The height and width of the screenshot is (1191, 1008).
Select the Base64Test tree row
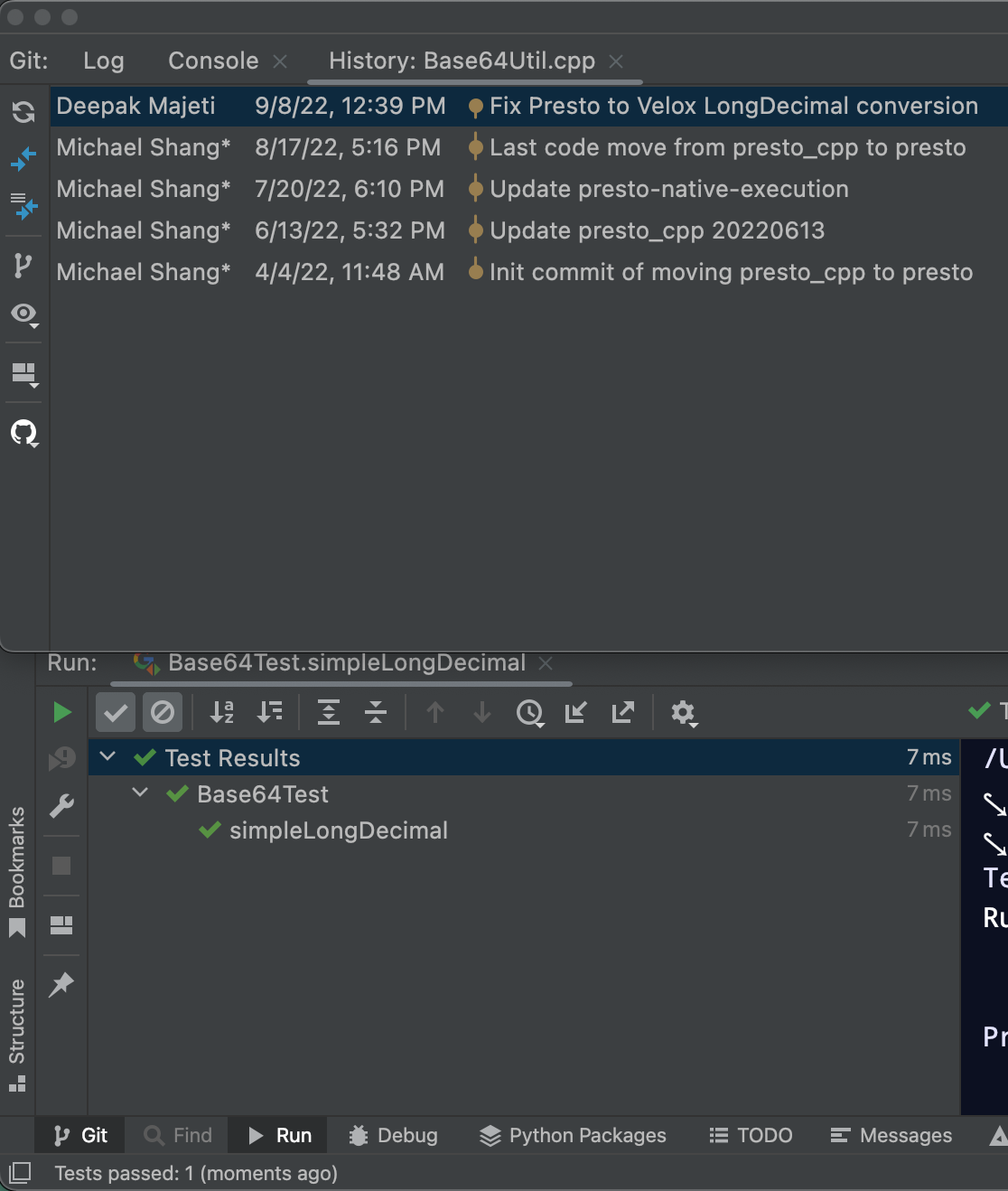pos(524,794)
